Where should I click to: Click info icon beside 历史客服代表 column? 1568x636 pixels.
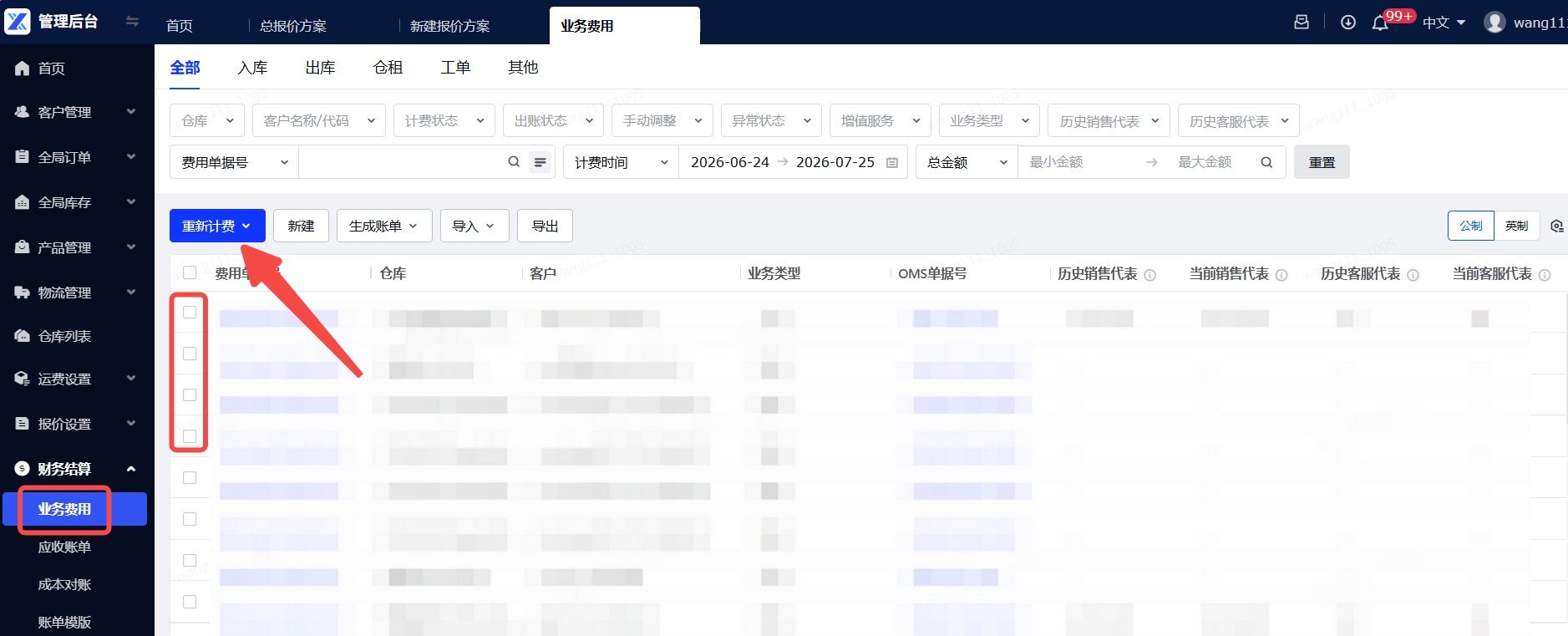1413,275
